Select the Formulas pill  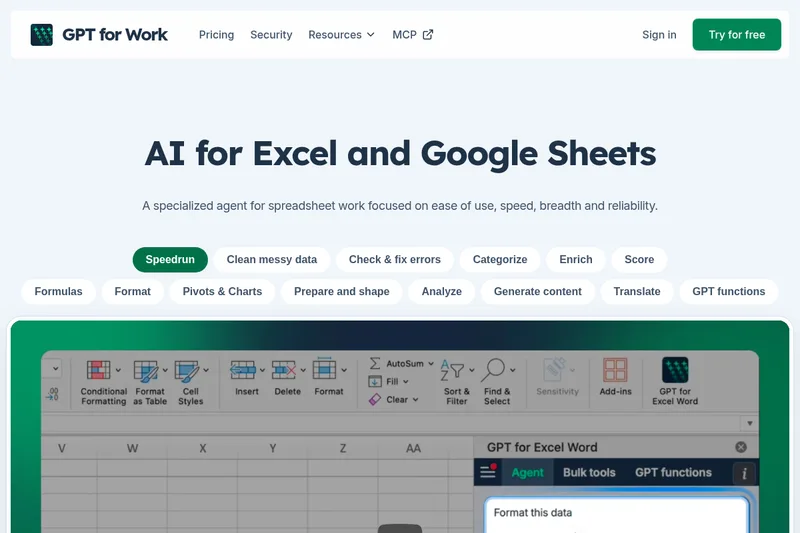(x=58, y=292)
